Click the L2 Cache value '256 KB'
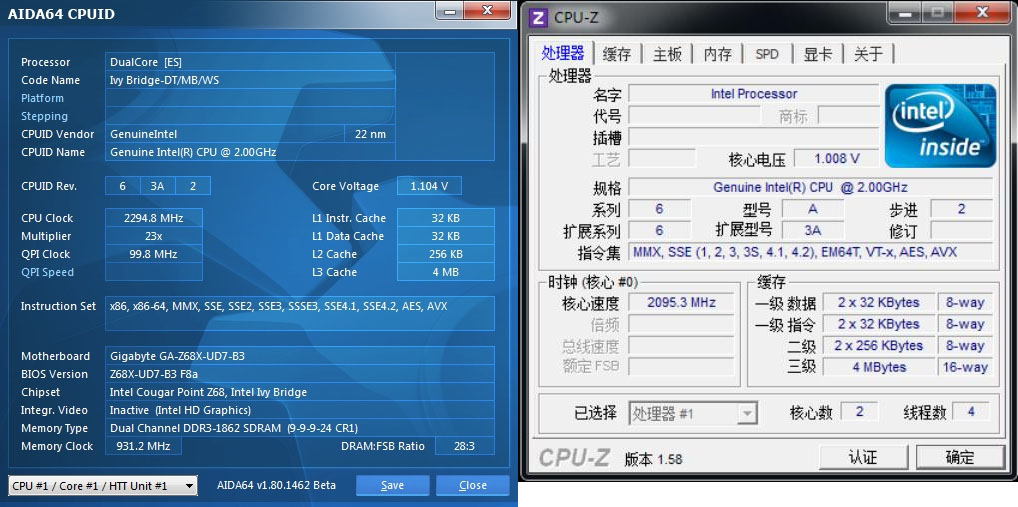This screenshot has height=507, width=1018. pyautogui.click(x=445, y=254)
